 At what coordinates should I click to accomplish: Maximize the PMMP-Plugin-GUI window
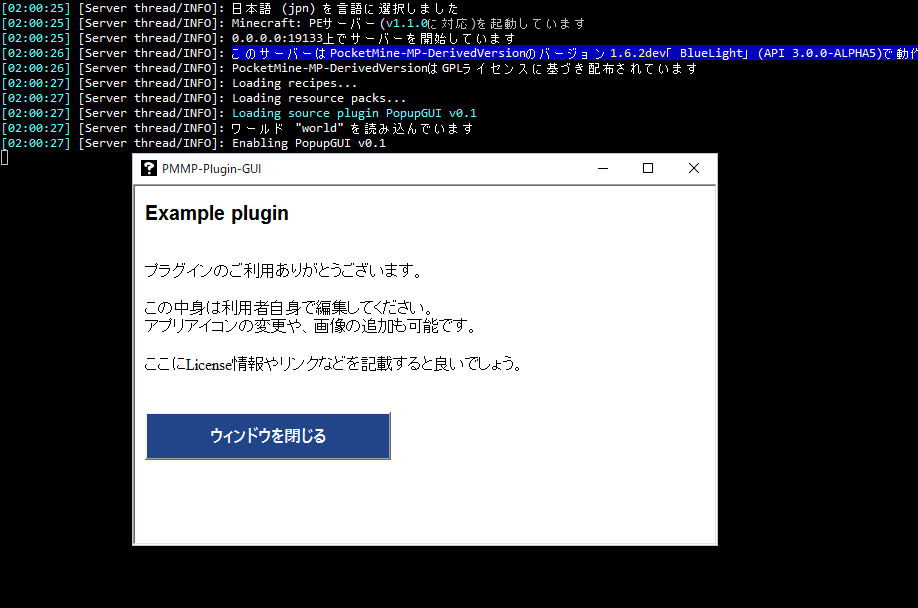(648, 169)
